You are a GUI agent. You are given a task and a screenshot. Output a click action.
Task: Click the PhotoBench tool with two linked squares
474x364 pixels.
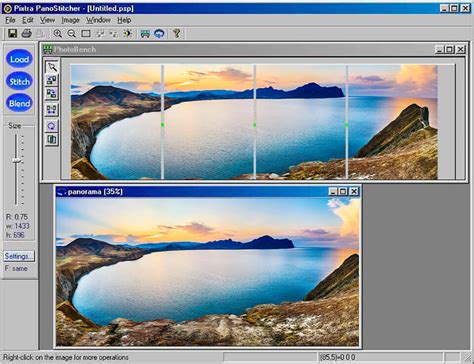tap(52, 110)
